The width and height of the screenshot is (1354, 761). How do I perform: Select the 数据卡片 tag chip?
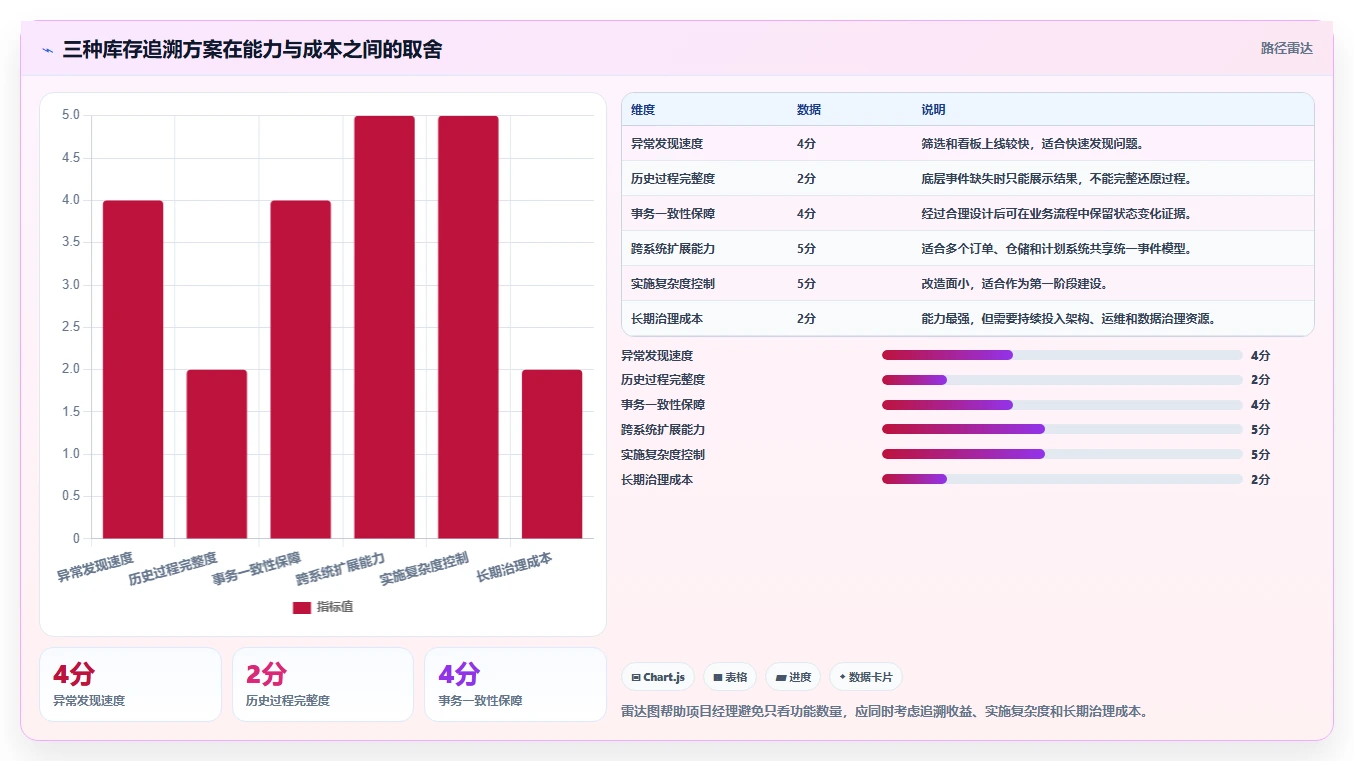[x=865, y=677]
